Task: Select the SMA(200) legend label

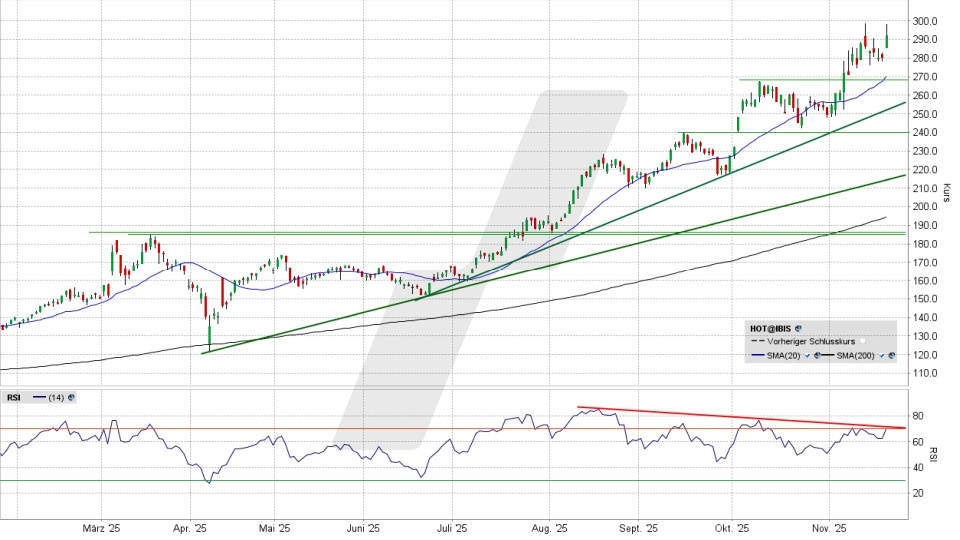Action: (854, 355)
